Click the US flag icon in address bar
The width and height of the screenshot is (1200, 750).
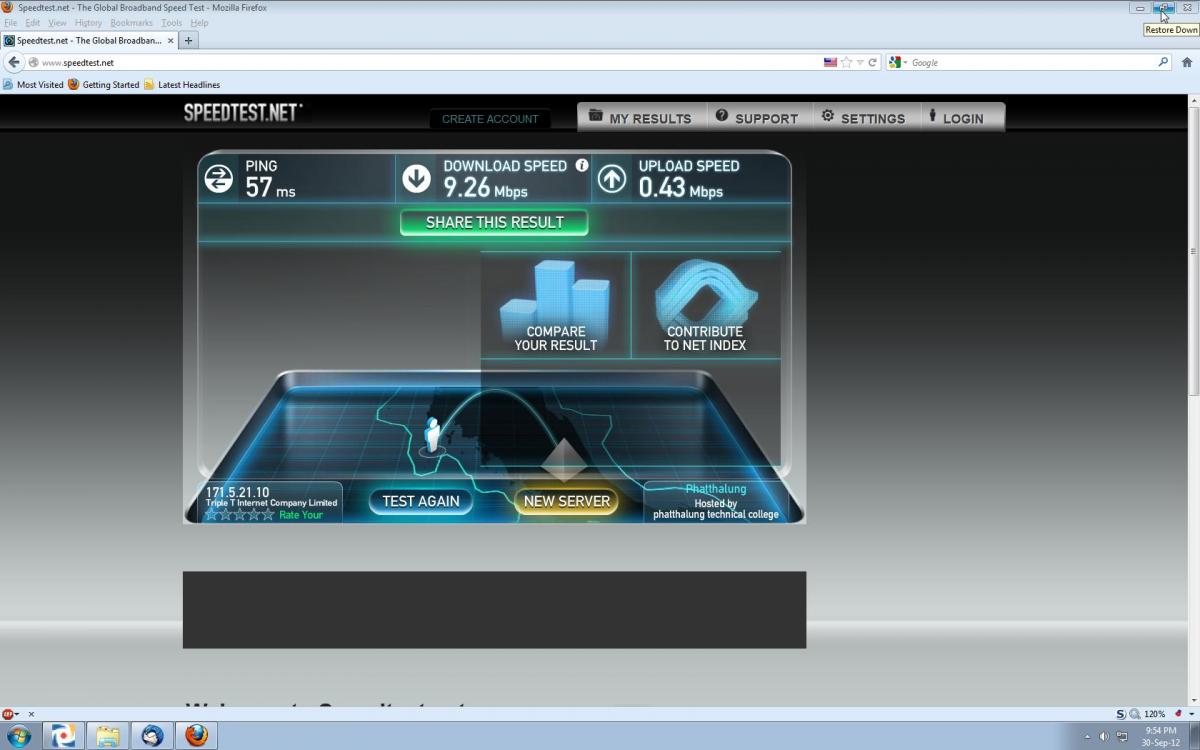830,62
